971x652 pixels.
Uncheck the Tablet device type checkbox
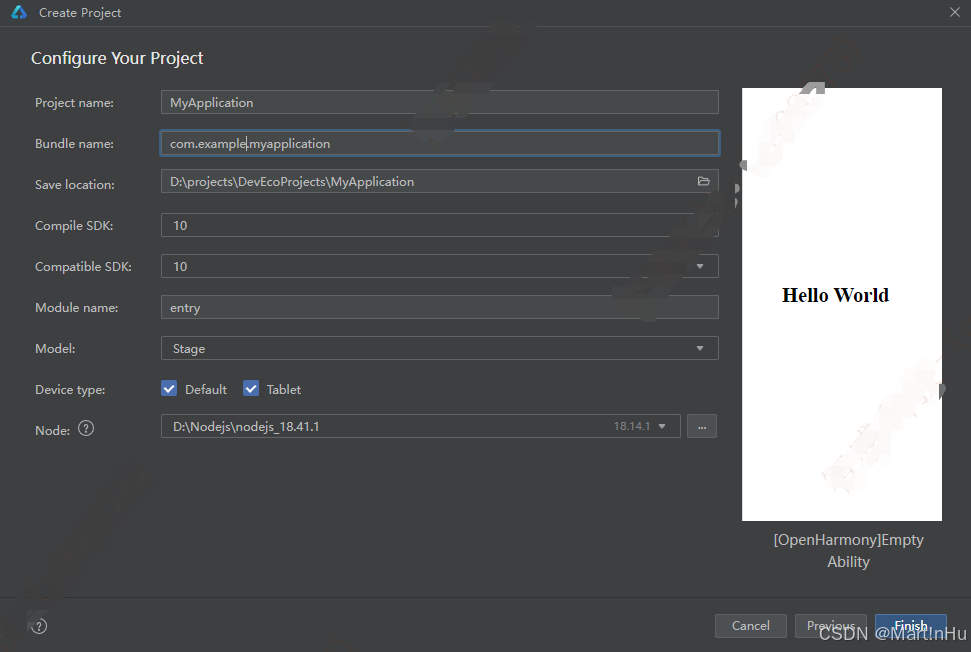(x=251, y=389)
